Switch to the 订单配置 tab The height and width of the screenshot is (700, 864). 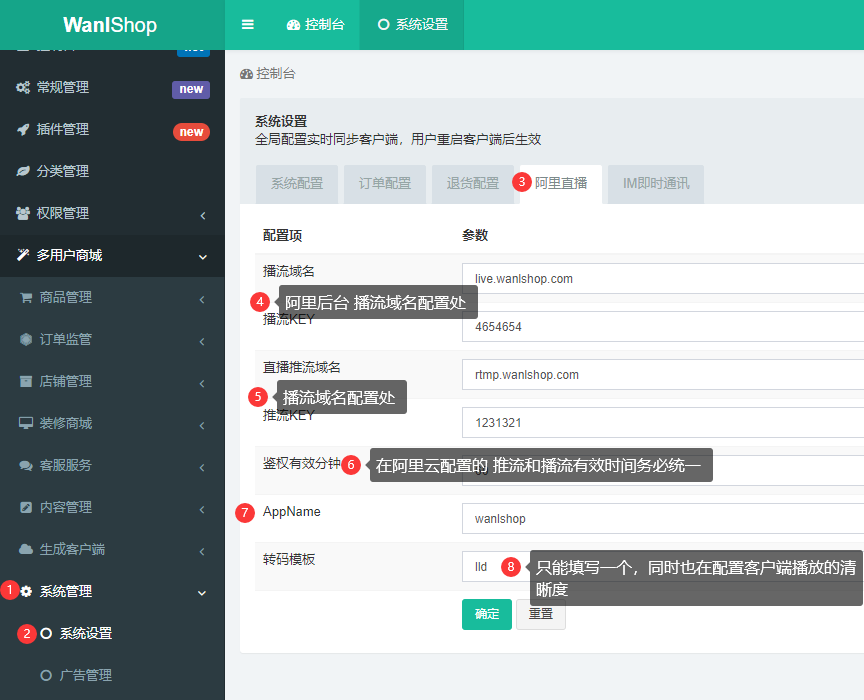[385, 184]
